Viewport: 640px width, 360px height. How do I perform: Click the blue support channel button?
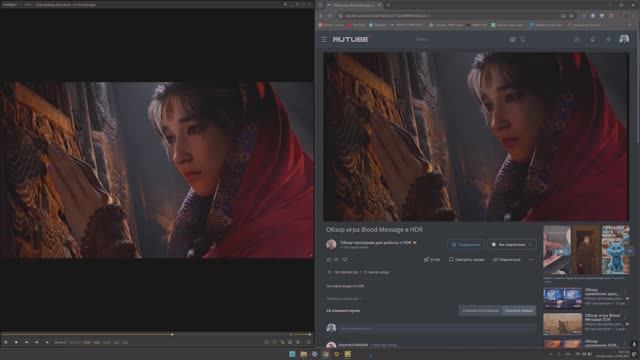(x=466, y=244)
